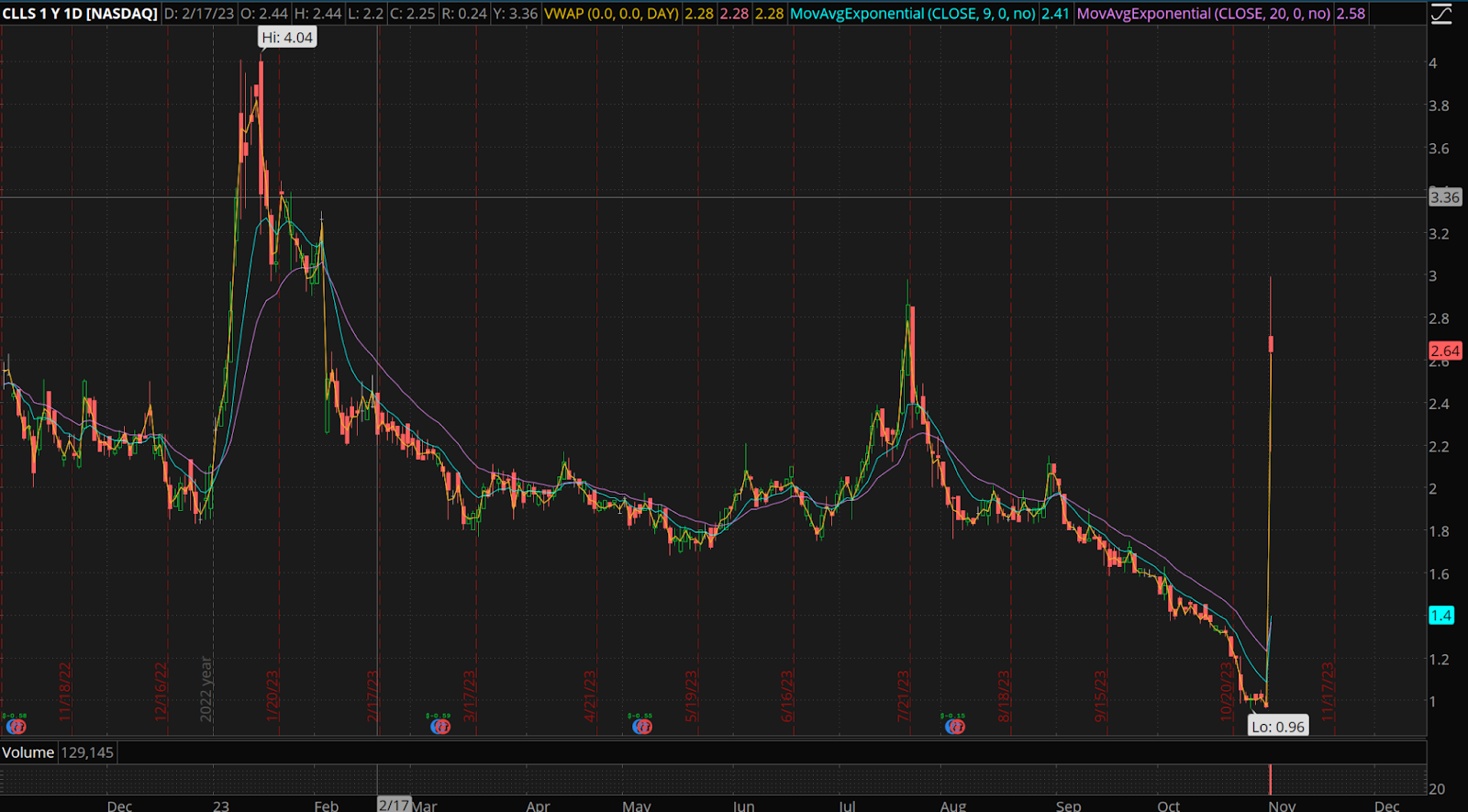Click the earnings icon above the Aug label
1468x812 pixels.
tap(955, 727)
